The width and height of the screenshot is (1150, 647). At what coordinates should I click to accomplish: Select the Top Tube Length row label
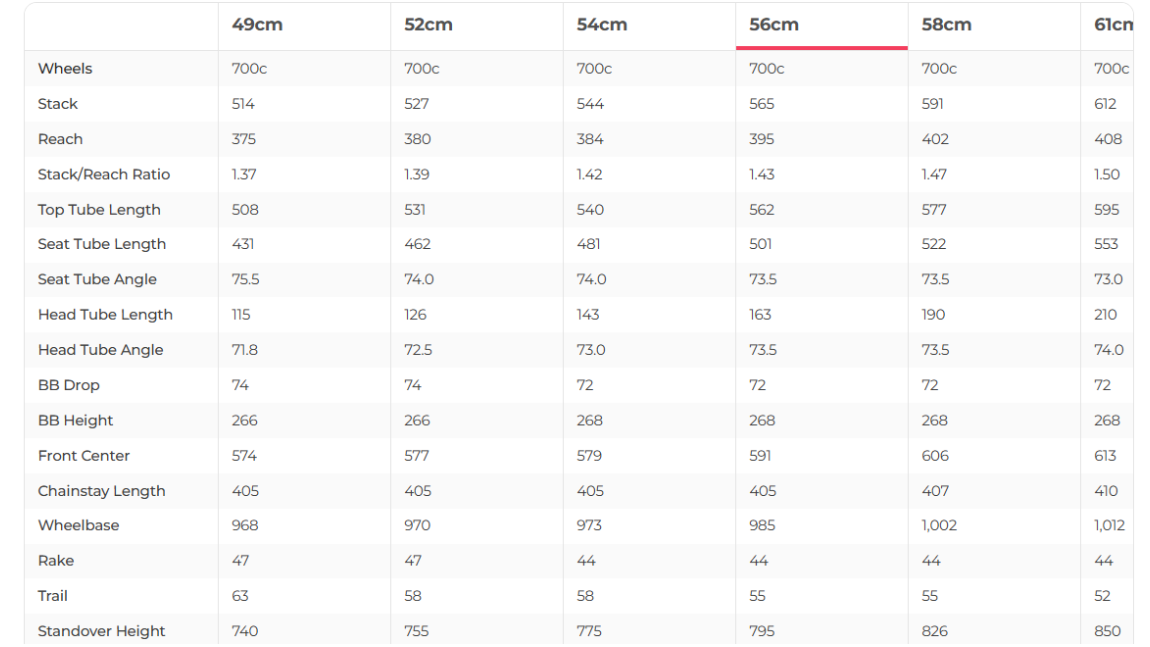pyautogui.click(x=99, y=210)
